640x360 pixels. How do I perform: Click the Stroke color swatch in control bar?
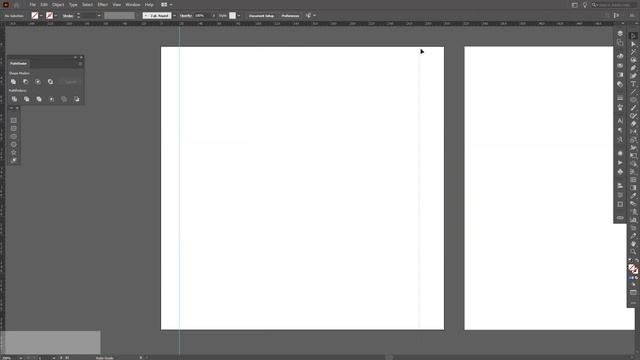coord(49,16)
